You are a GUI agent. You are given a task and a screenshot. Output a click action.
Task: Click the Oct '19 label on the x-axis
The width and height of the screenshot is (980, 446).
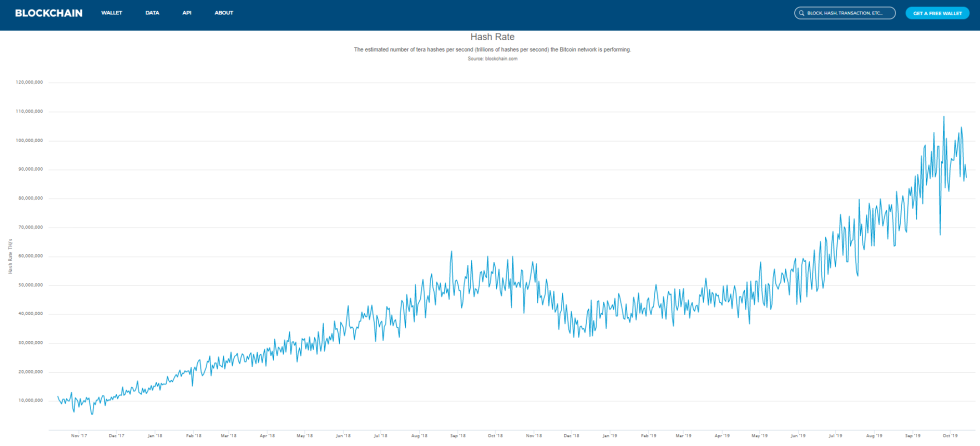tap(949, 436)
